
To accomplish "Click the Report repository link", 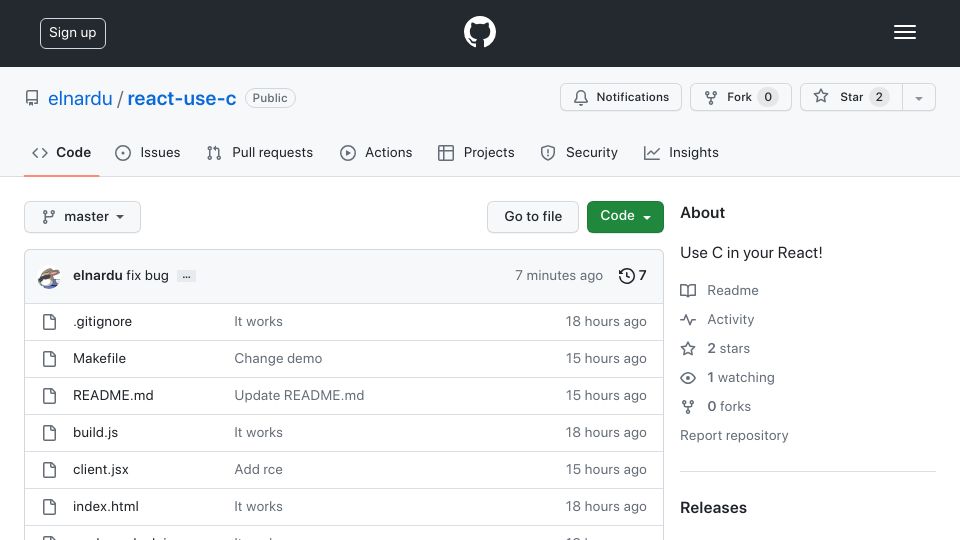I will pyautogui.click(x=734, y=435).
